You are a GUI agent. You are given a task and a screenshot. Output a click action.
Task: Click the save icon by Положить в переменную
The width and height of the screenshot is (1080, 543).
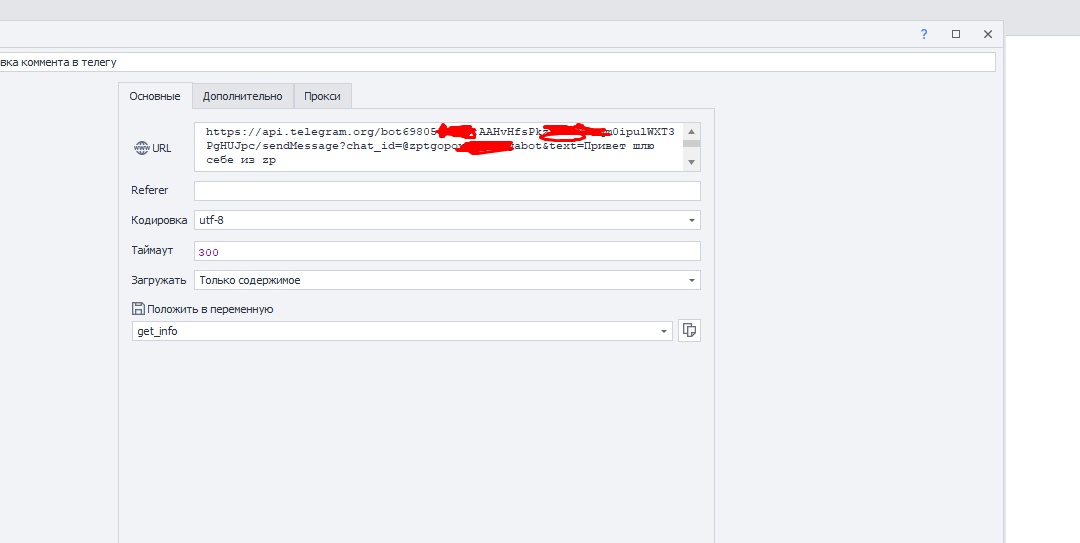click(138, 309)
